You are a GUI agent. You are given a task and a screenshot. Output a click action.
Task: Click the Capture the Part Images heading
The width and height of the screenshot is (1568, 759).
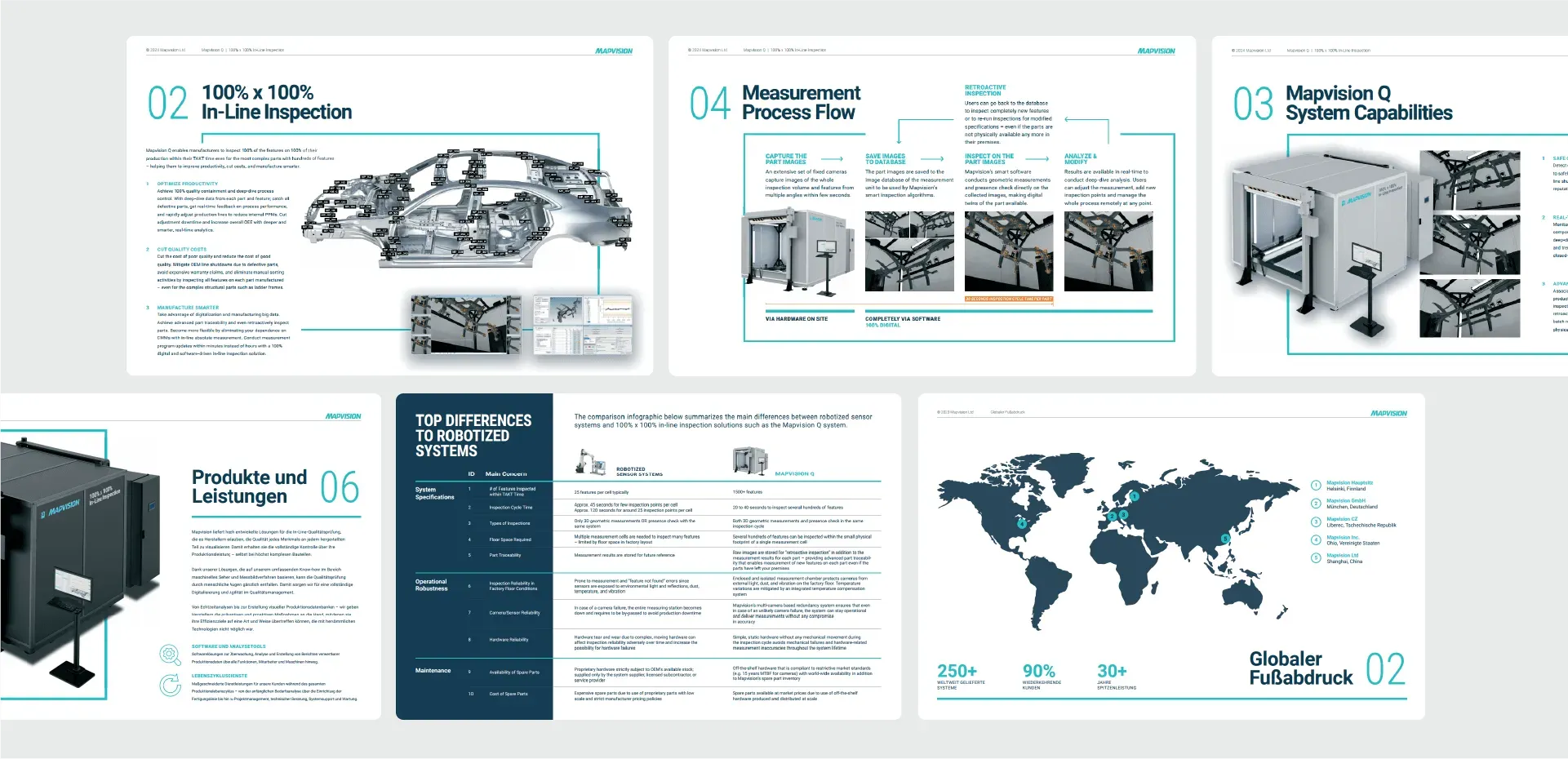(x=786, y=158)
